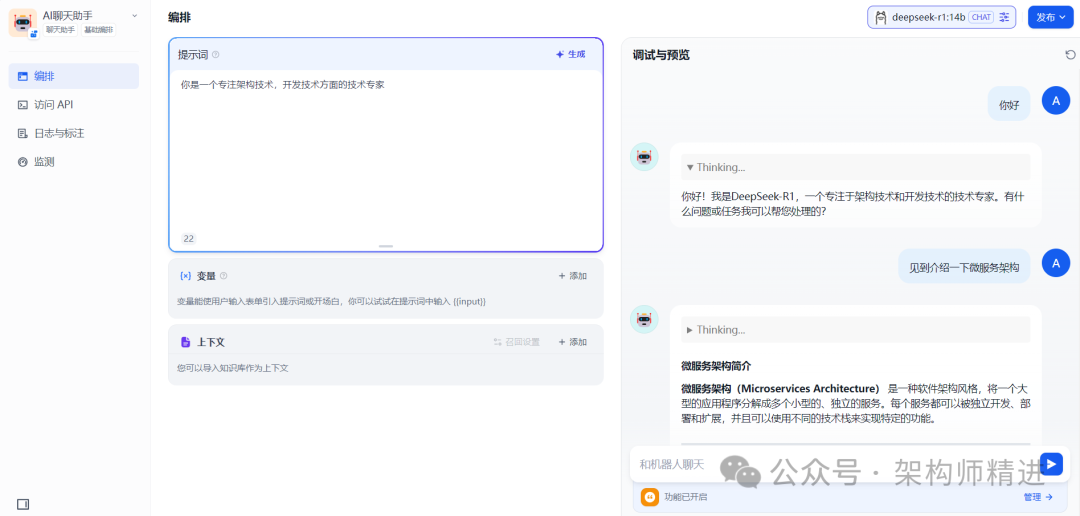
Task: Open model parameter settings sliders icon
Action: pyautogui.click(x=1004, y=17)
